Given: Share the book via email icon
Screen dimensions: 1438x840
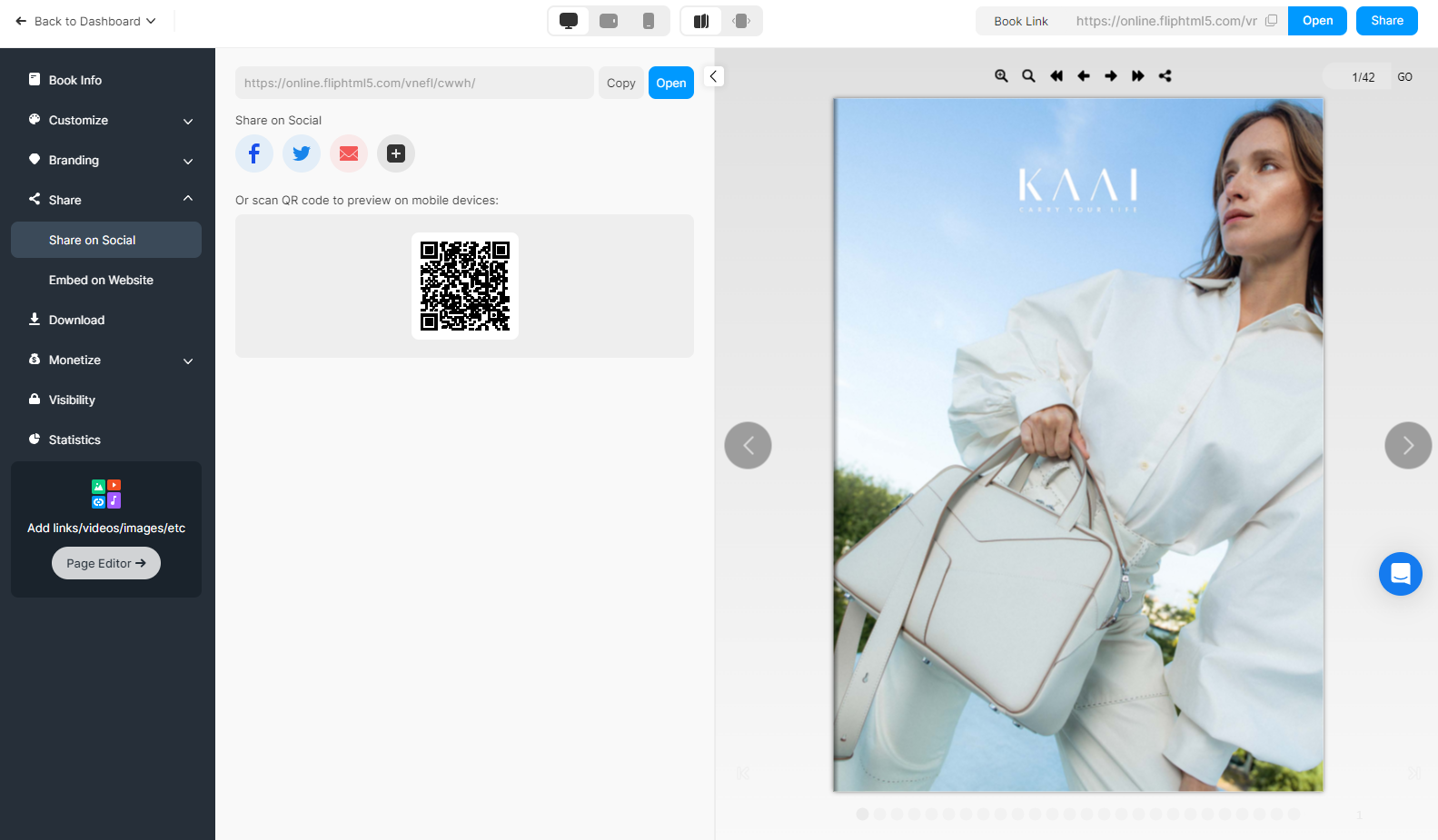Looking at the screenshot, I should coord(349,153).
